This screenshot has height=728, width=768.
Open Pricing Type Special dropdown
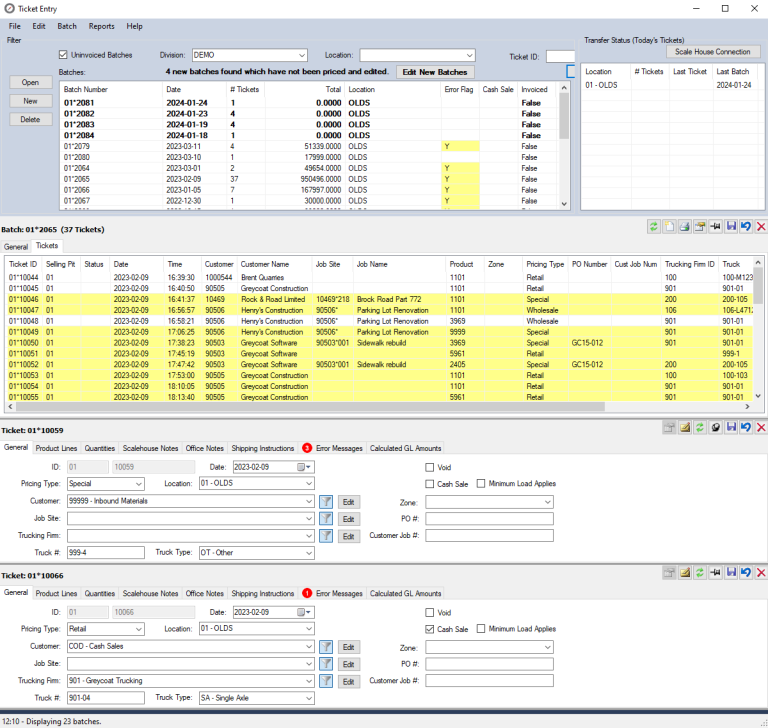(x=139, y=484)
